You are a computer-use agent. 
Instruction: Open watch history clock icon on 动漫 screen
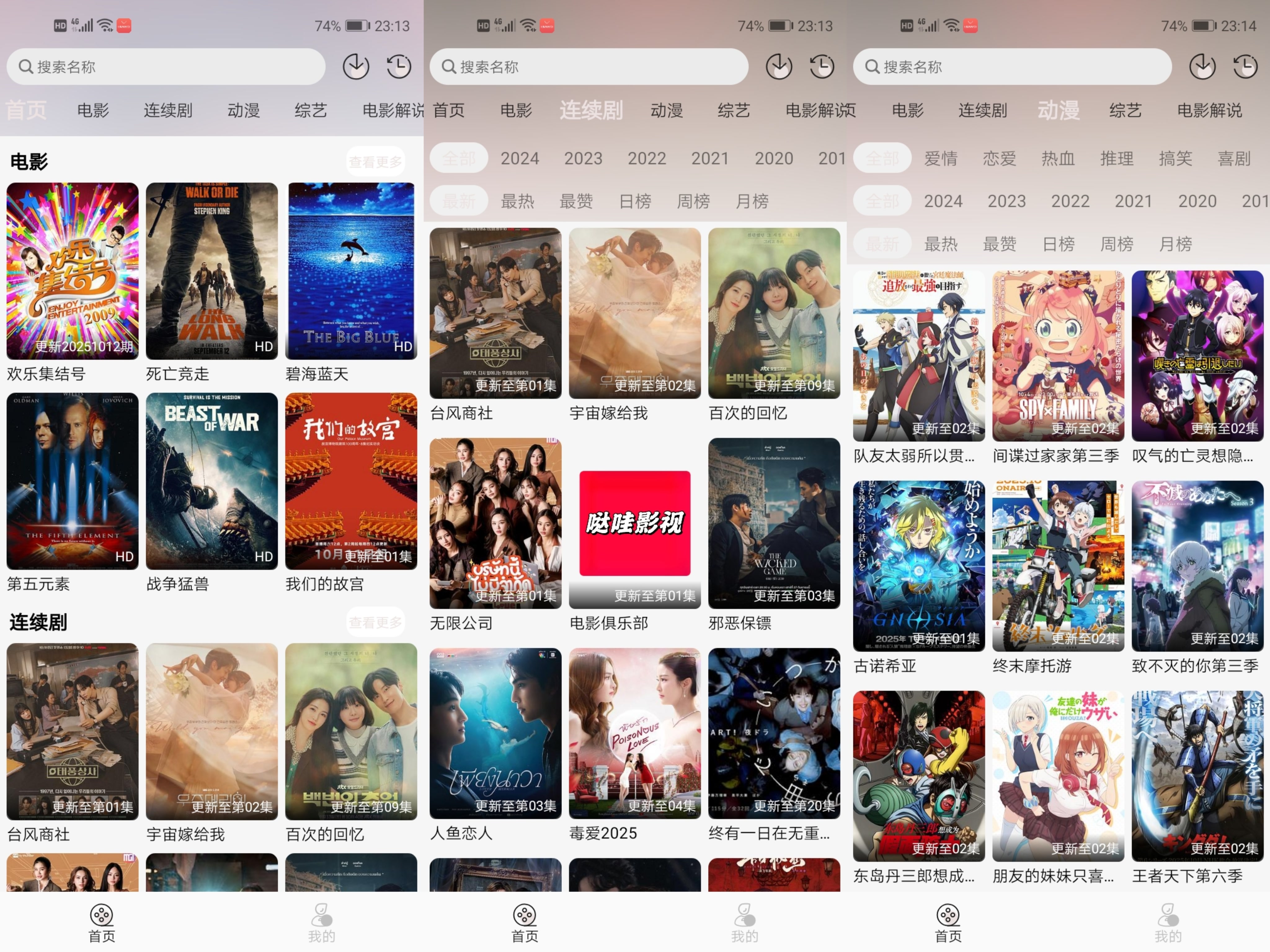(1245, 67)
